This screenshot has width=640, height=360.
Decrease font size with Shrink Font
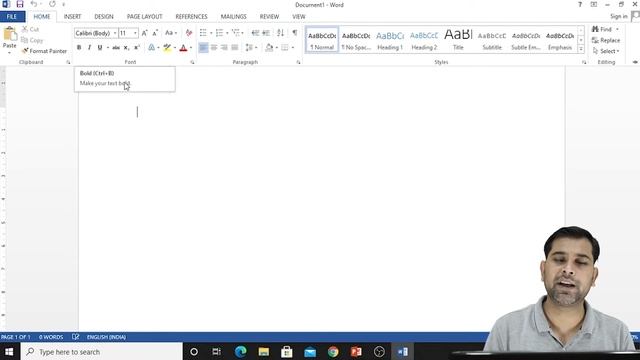[x=155, y=33]
